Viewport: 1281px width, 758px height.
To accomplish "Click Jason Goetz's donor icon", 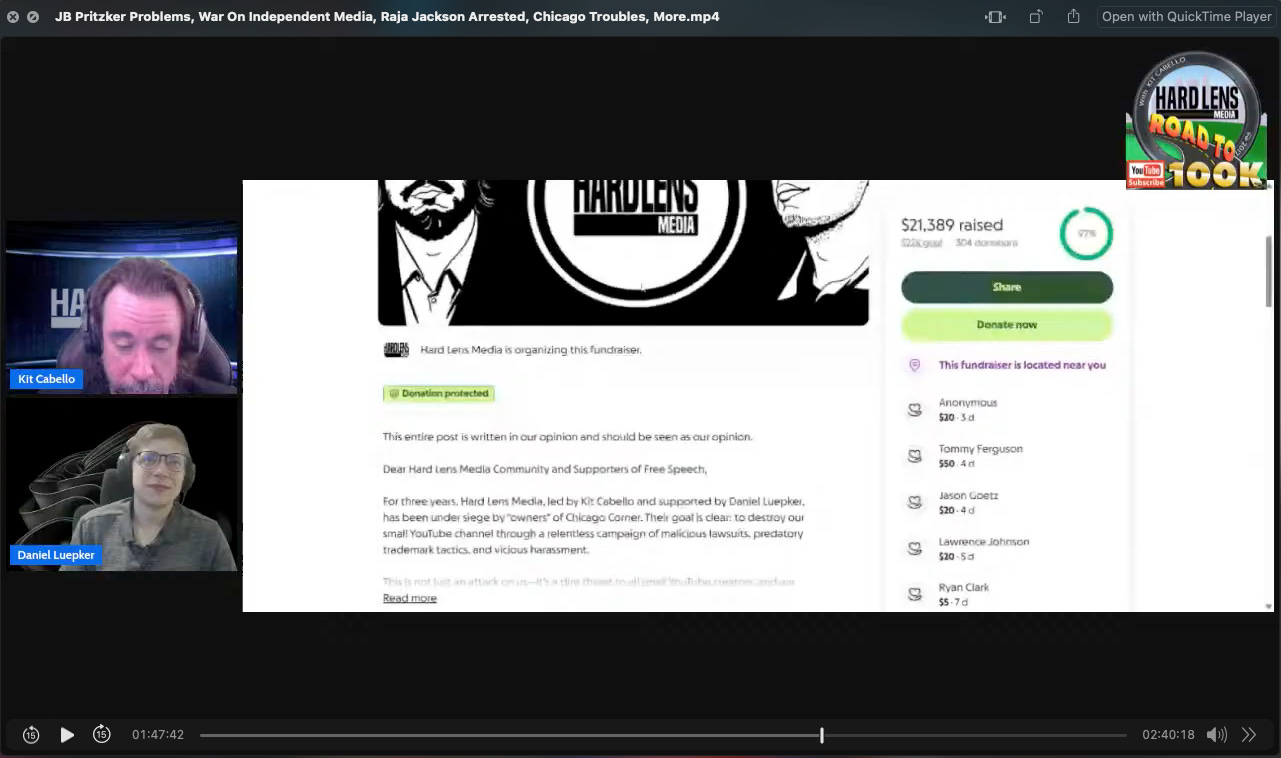I will point(914,502).
